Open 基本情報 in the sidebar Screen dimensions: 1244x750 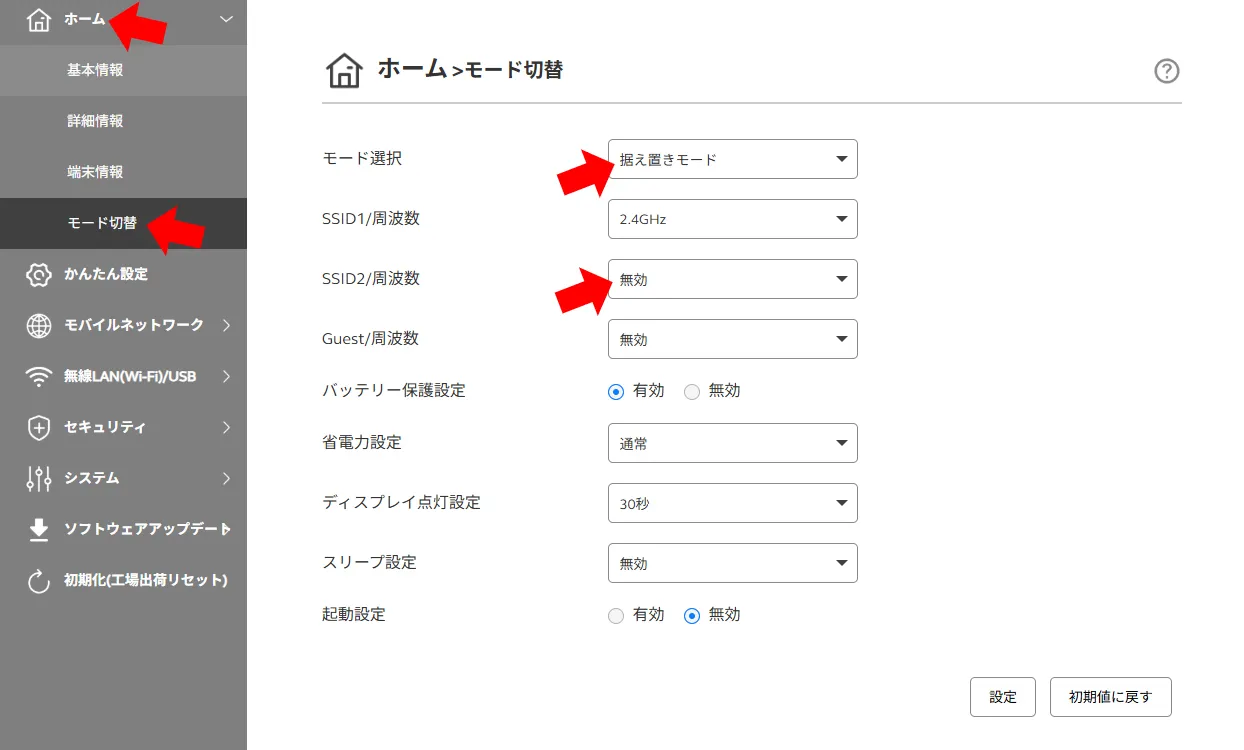(x=95, y=70)
